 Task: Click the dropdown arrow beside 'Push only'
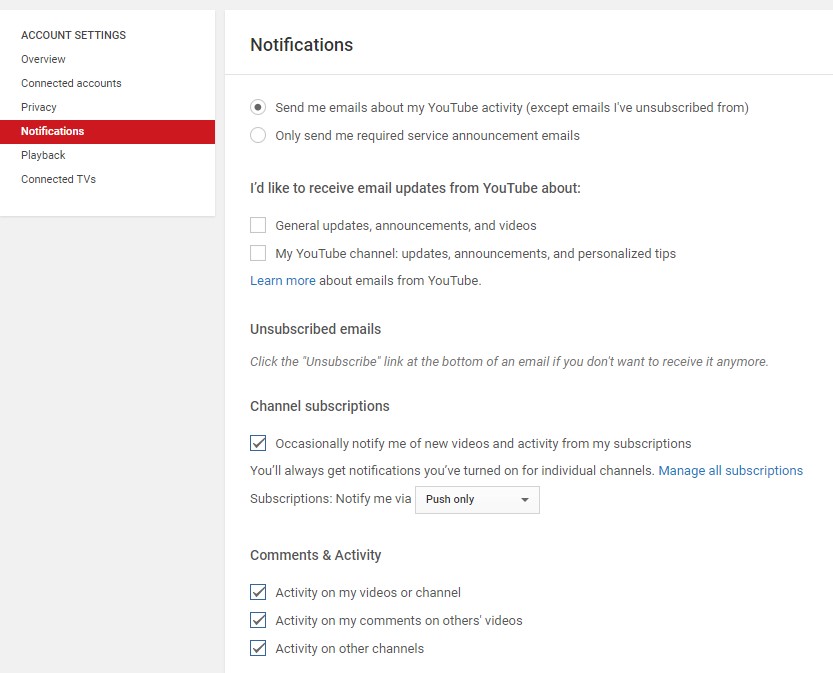point(525,500)
